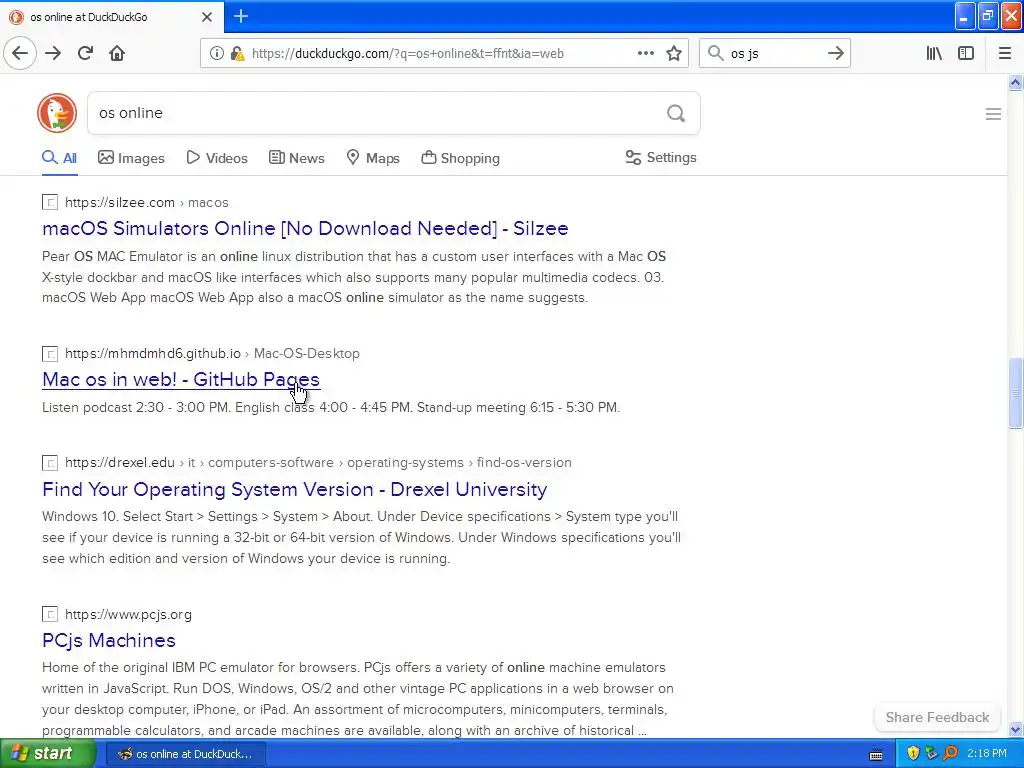Click the https://www.pcjs.org URL text

point(129,615)
